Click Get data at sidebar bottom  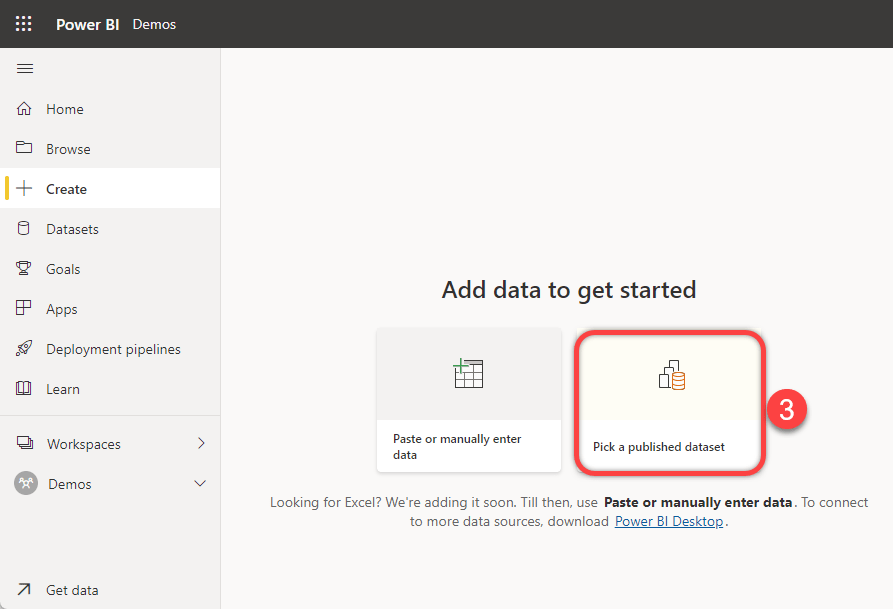pyautogui.click(x=110, y=590)
